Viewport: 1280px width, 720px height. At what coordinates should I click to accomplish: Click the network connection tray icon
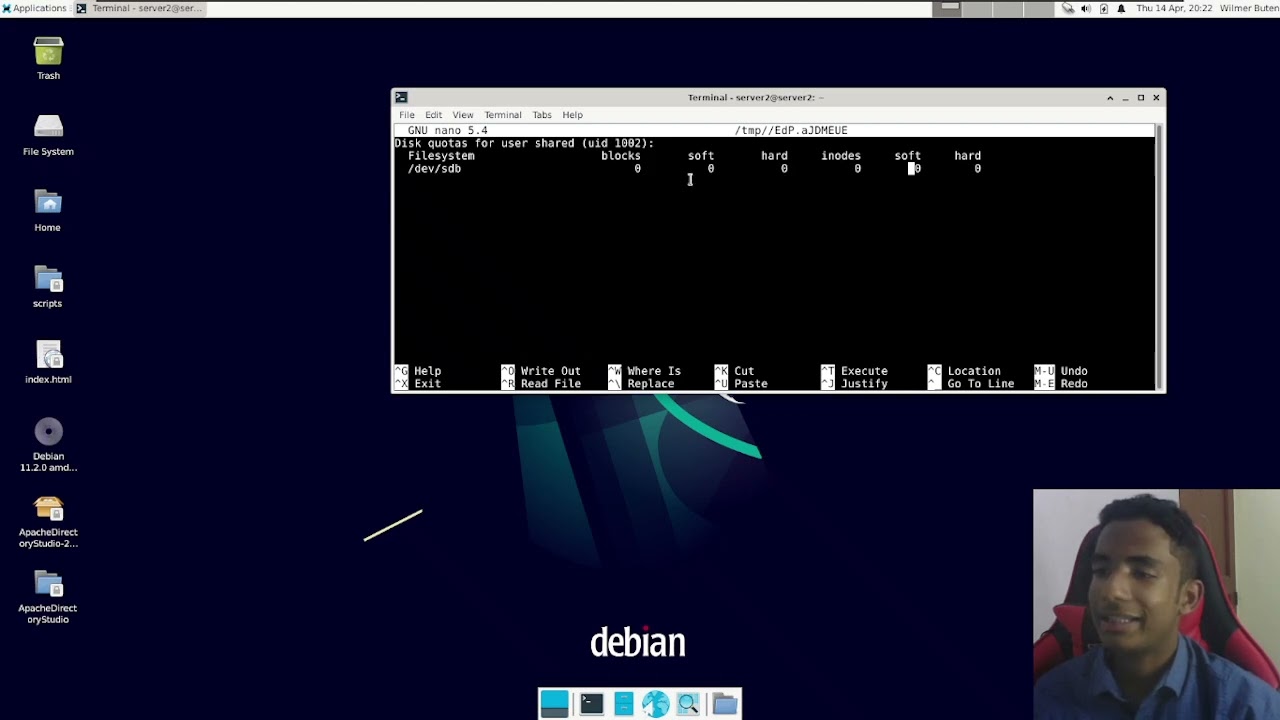pyautogui.click(x=1068, y=8)
